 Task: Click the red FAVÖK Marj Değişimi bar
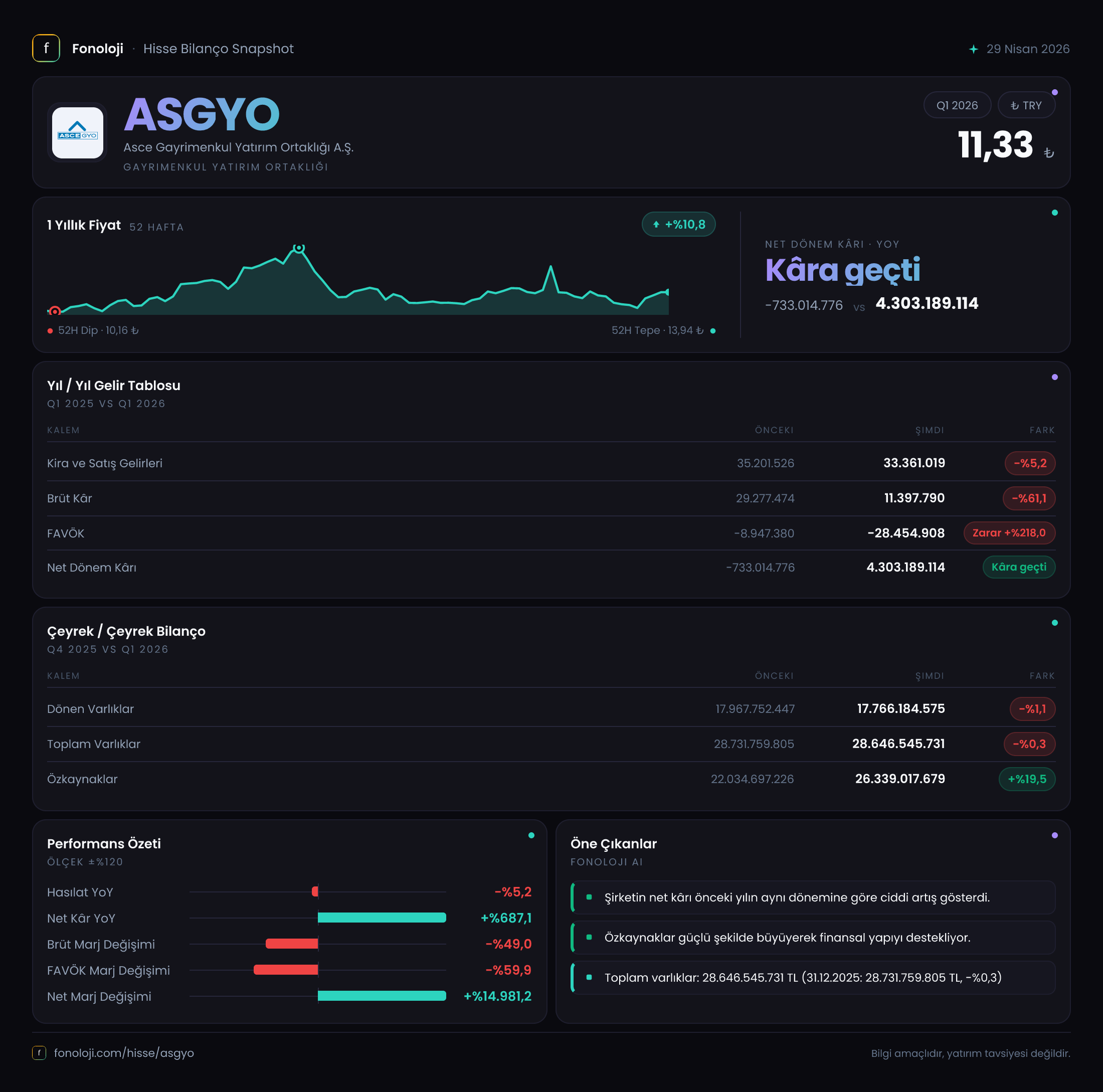(x=286, y=970)
